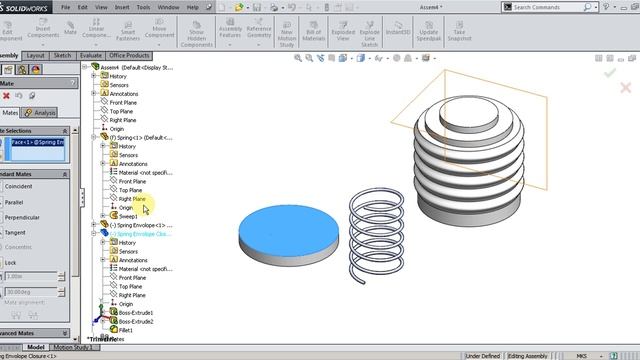Viewport: 640px width, 360px height.
Task: Click the Section View icon
Action: pos(331,58)
